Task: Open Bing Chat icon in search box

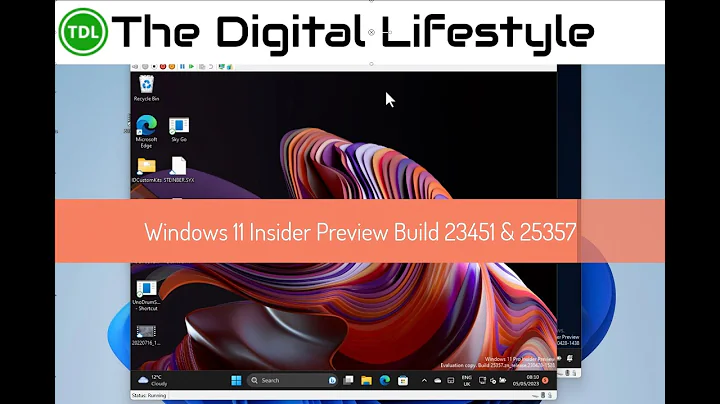Action: (332, 380)
